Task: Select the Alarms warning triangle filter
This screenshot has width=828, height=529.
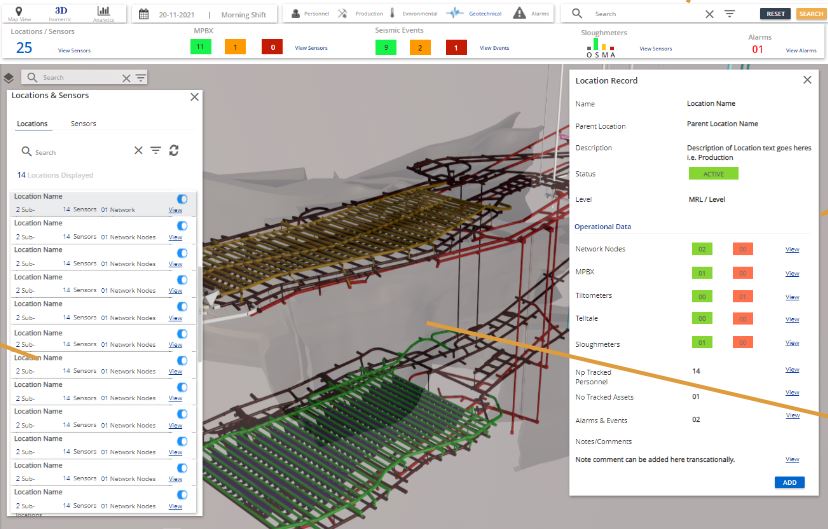Action: click(531, 14)
